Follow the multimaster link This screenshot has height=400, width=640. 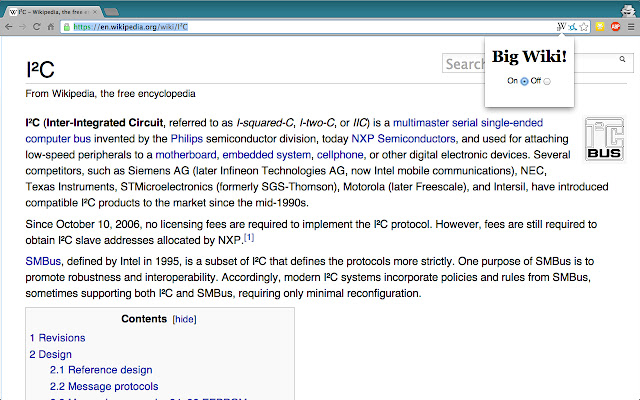(x=420, y=123)
